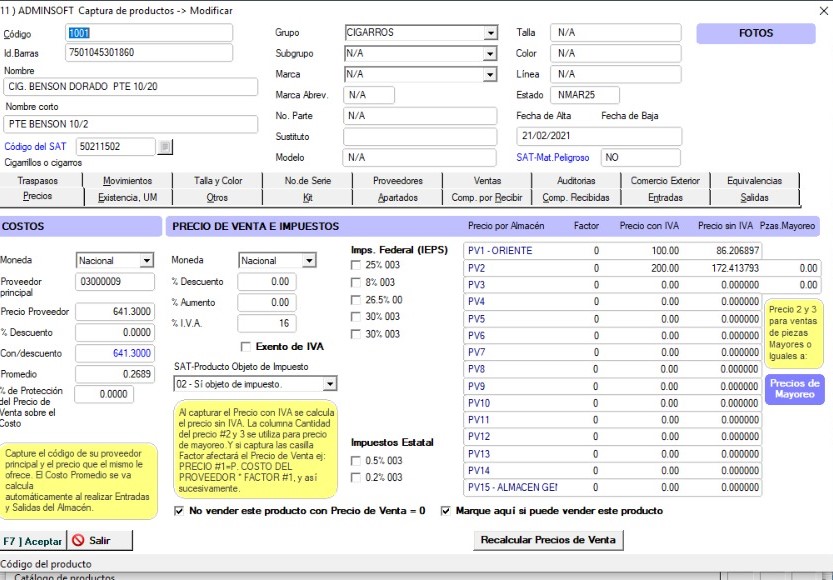Enable the 25% 003 IEPS tax

click(357, 265)
